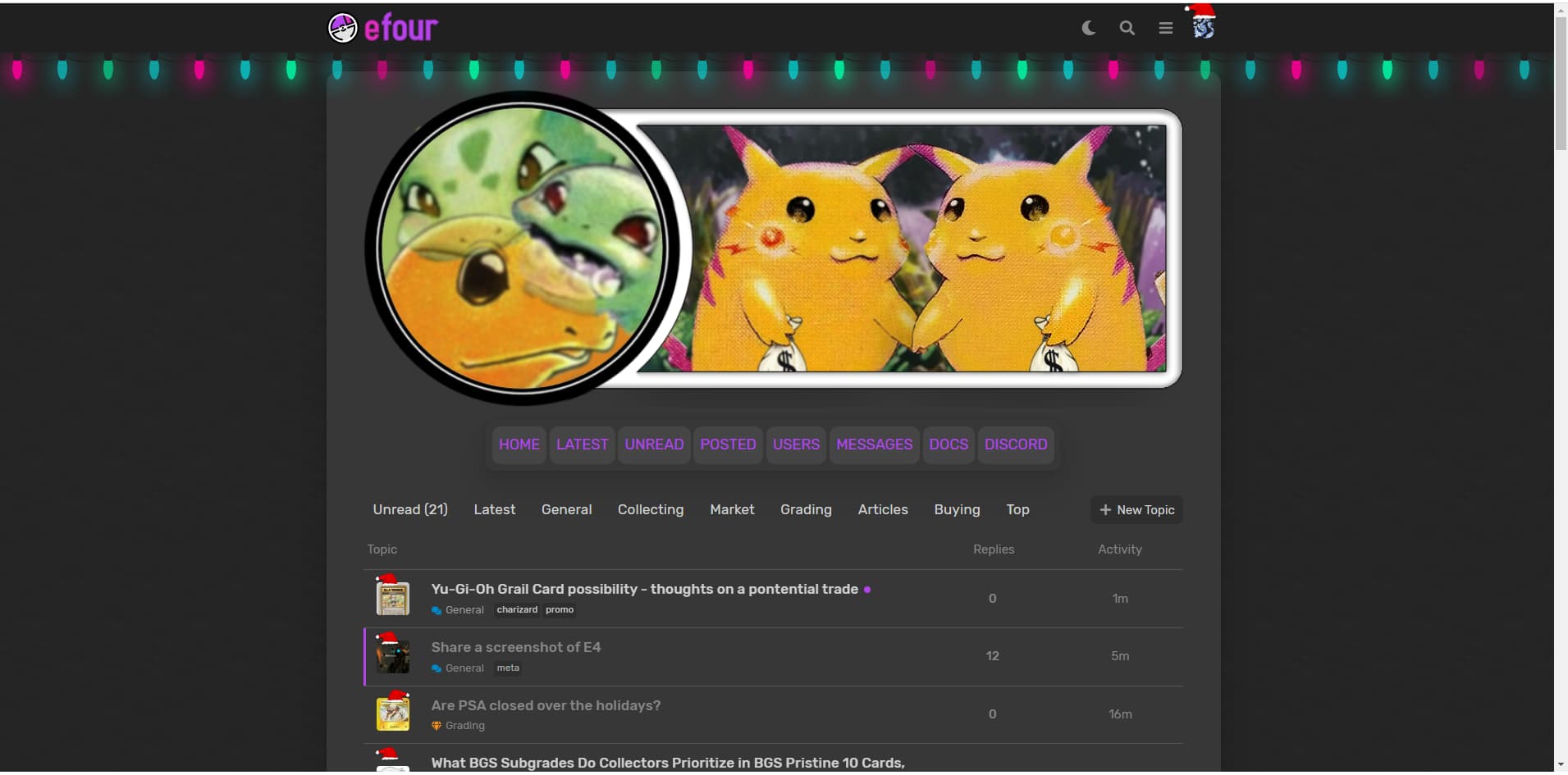Click the page vertical scrollbar thumb

tap(1561, 82)
